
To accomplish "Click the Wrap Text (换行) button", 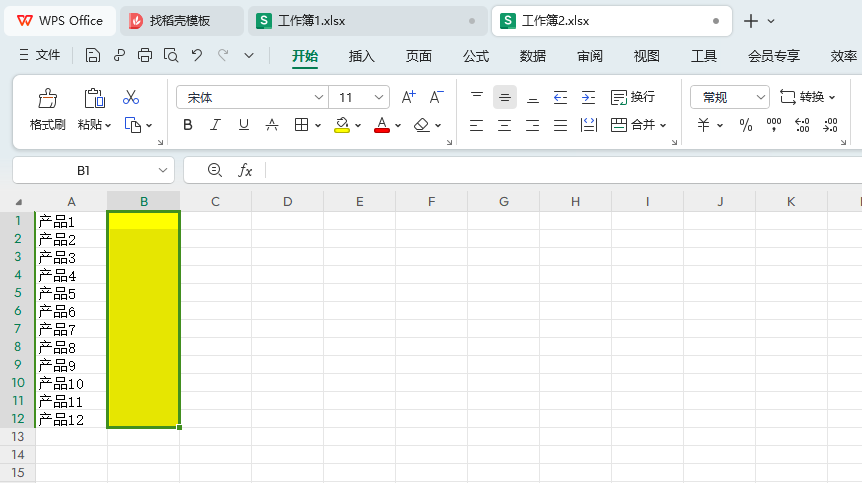I will (x=633, y=97).
